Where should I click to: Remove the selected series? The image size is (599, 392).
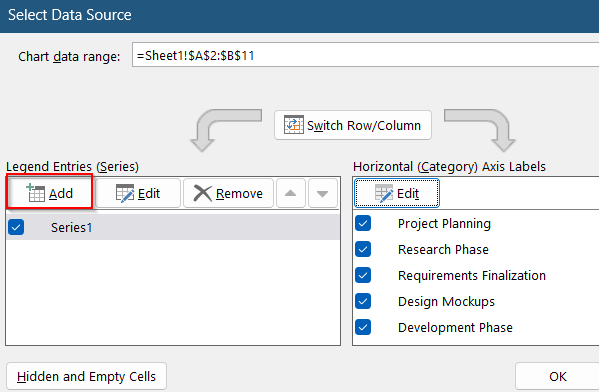pyautogui.click(x=228, y=193)
